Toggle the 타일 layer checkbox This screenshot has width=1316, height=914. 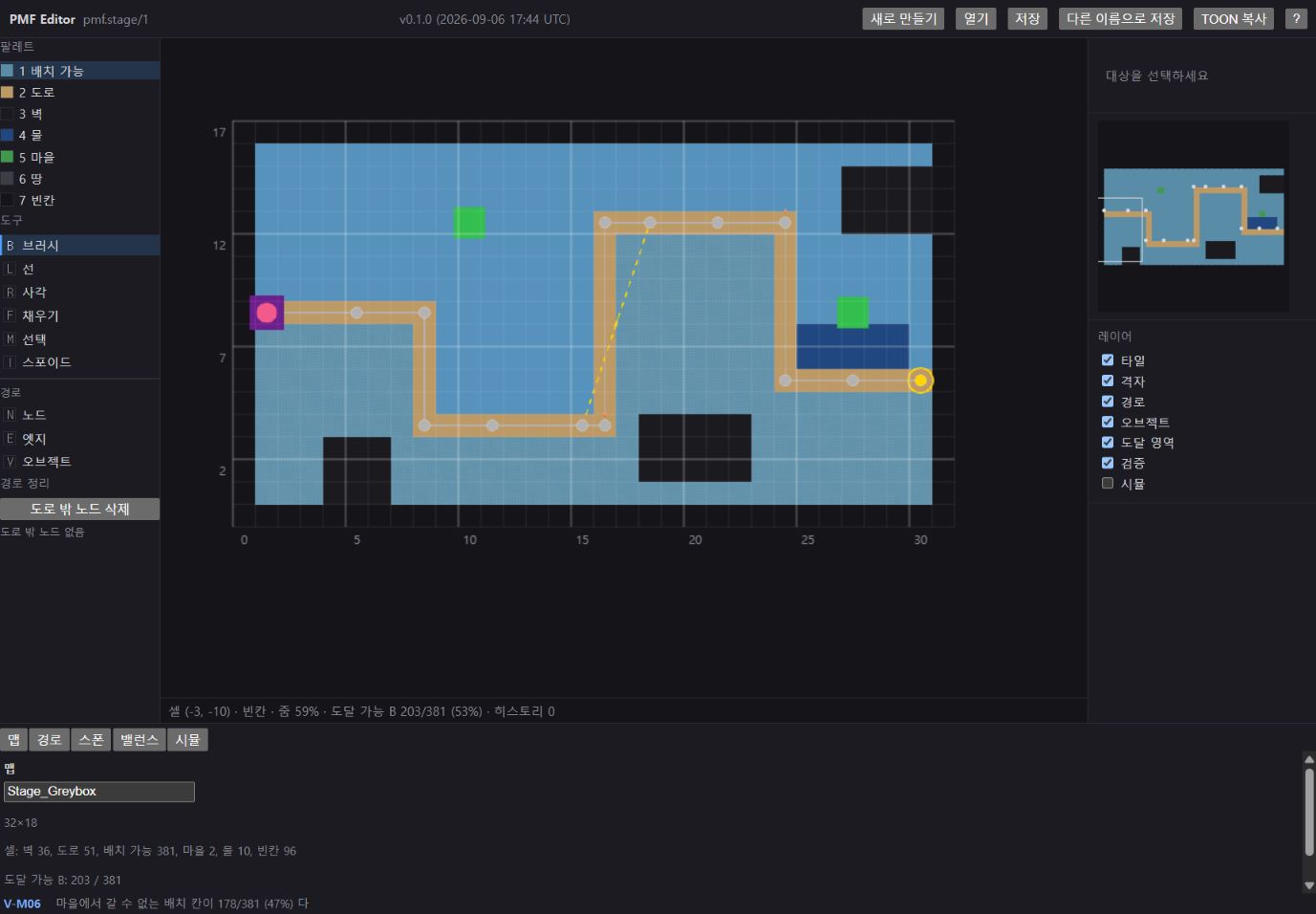click(x=1108, y=360)
